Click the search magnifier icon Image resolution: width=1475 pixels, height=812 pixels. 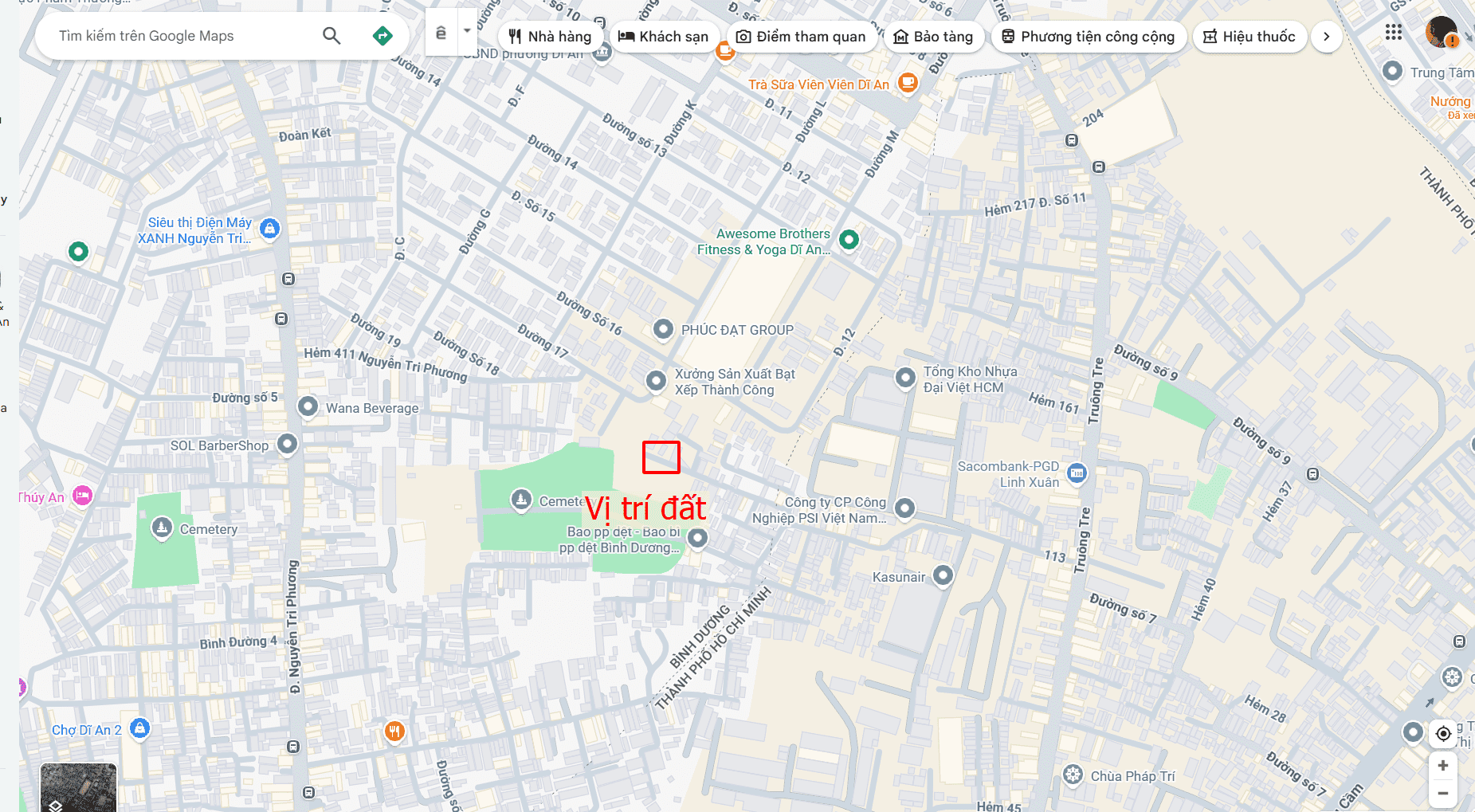[331, 36]
